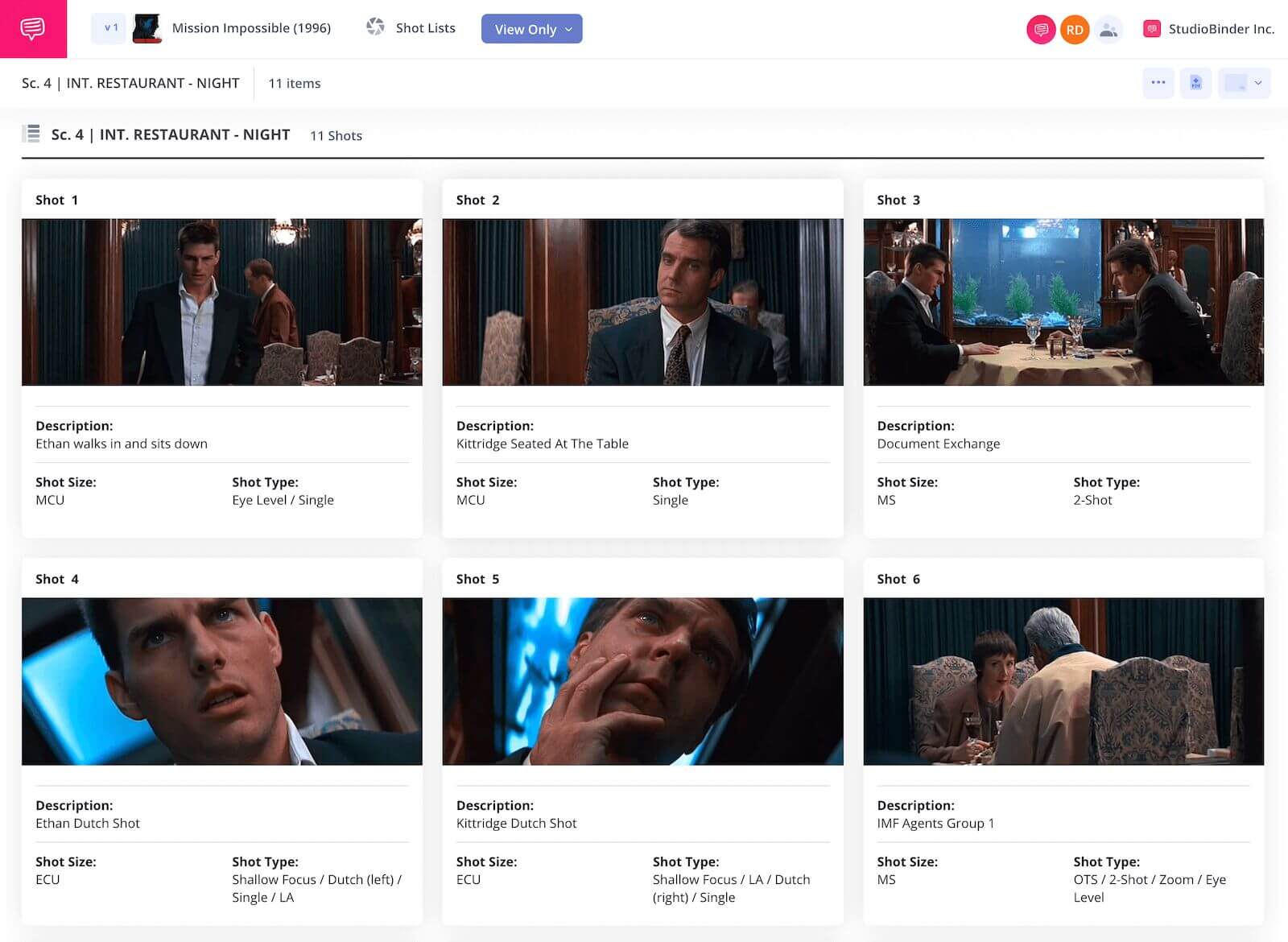Click the orange RD user avatar
1288x942 pixels.
[x=1074, y=30]
